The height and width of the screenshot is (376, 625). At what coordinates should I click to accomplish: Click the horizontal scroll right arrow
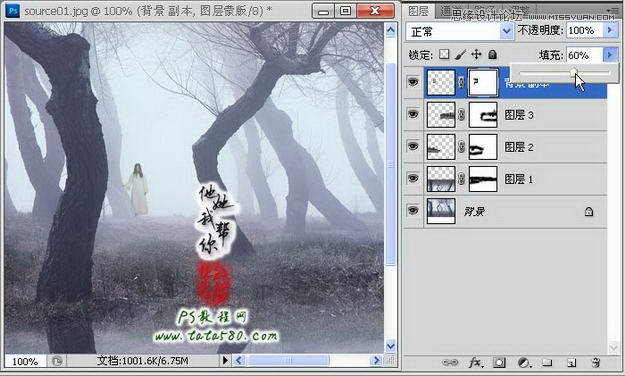pos(375,360)
